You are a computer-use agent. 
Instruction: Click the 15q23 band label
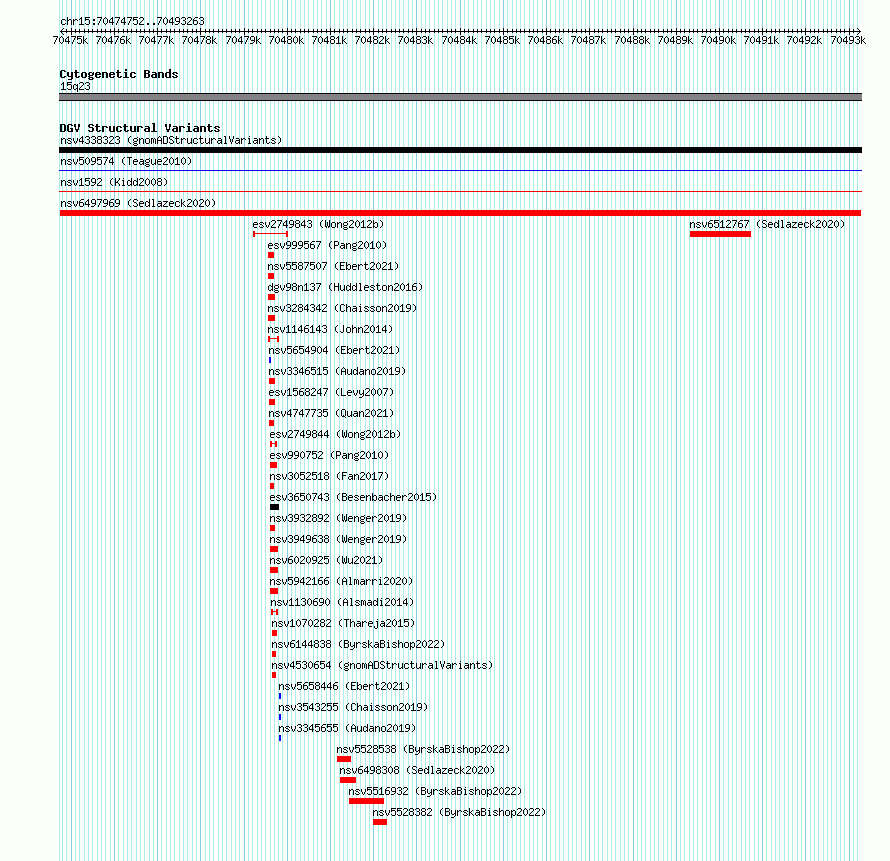point(75,86)
